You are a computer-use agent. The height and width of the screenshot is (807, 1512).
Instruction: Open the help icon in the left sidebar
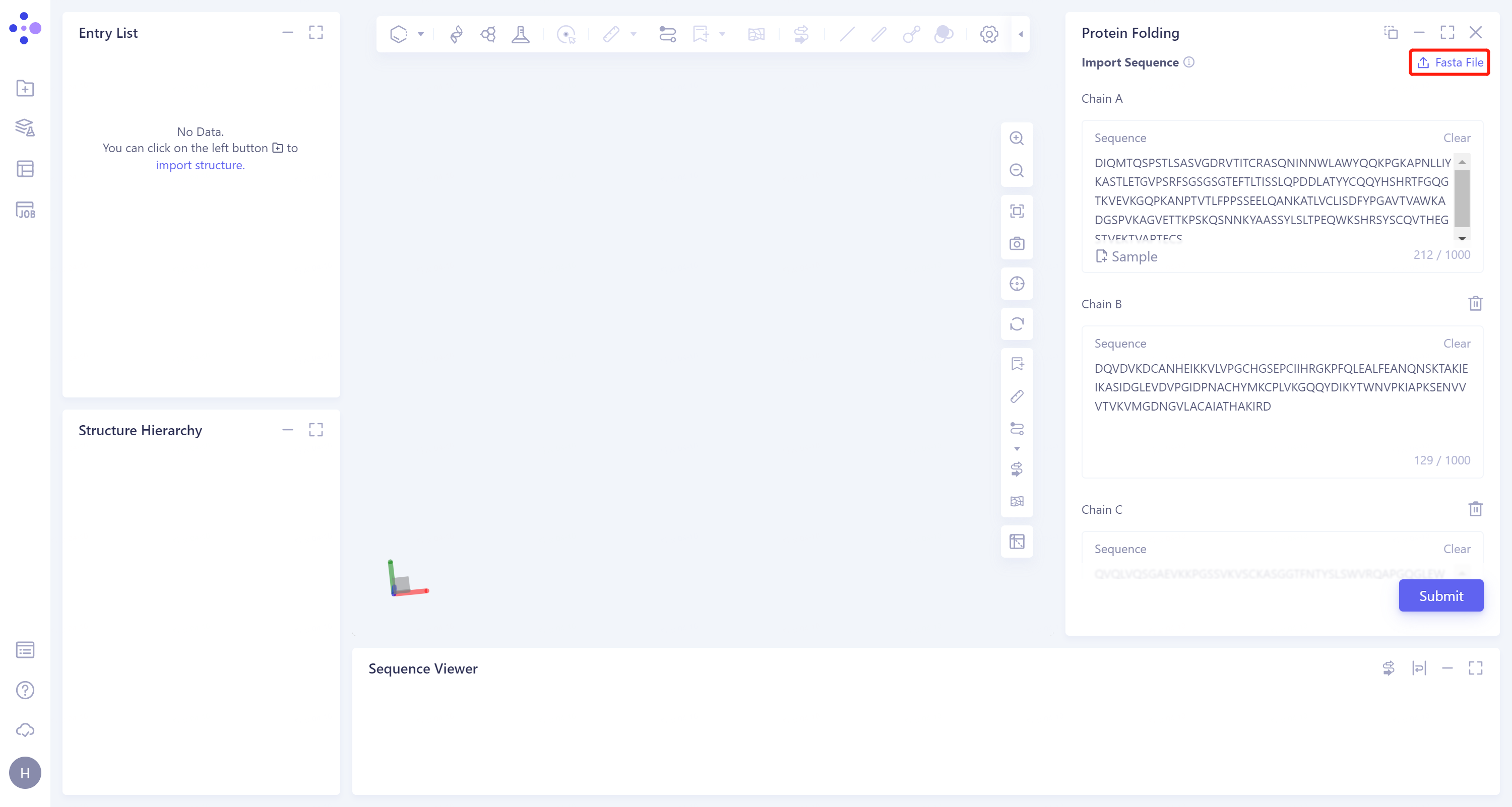pyautogui.click(x=25, y=690)
